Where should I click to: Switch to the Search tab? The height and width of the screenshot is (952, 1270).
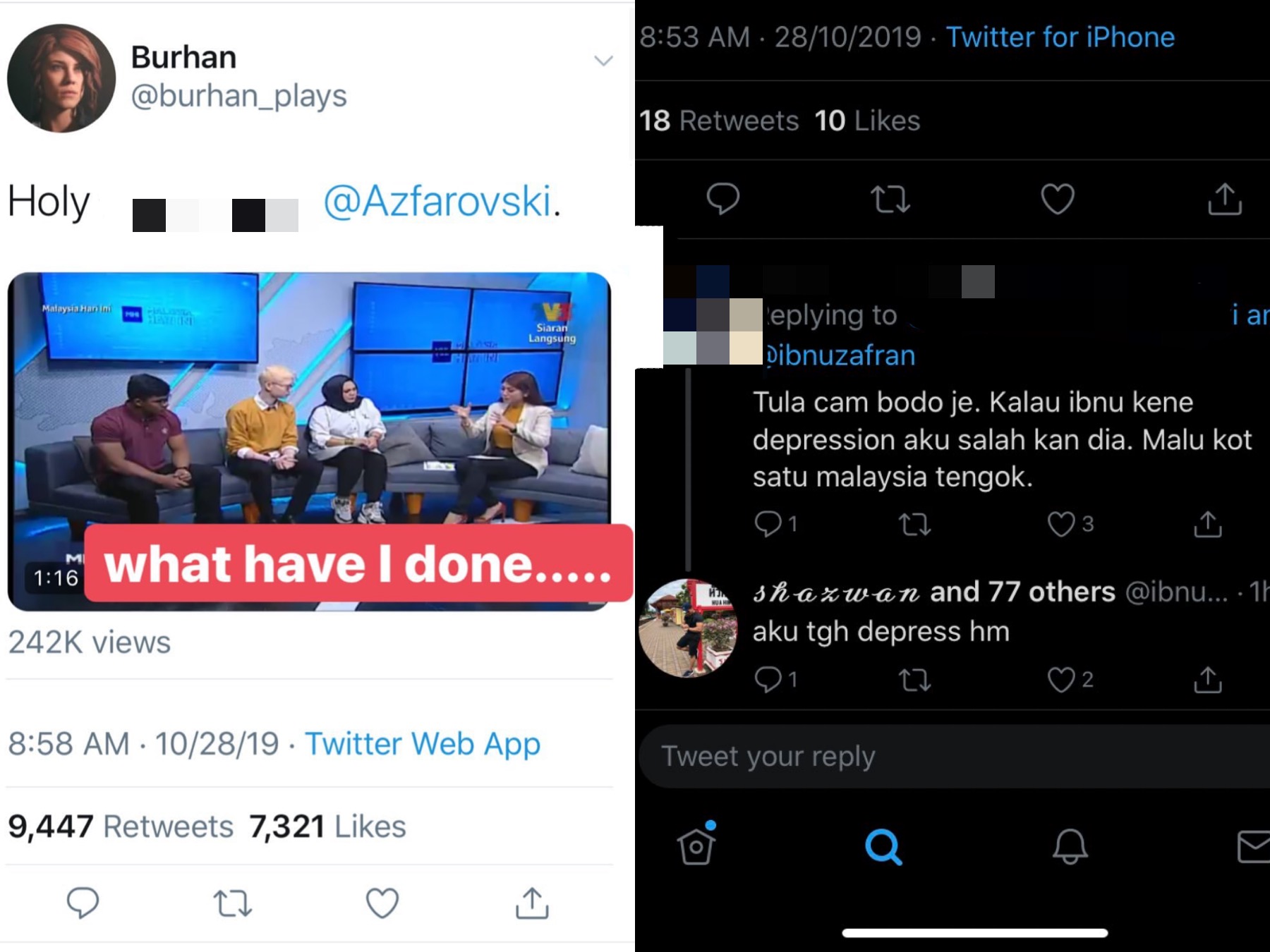click(883, 846)
